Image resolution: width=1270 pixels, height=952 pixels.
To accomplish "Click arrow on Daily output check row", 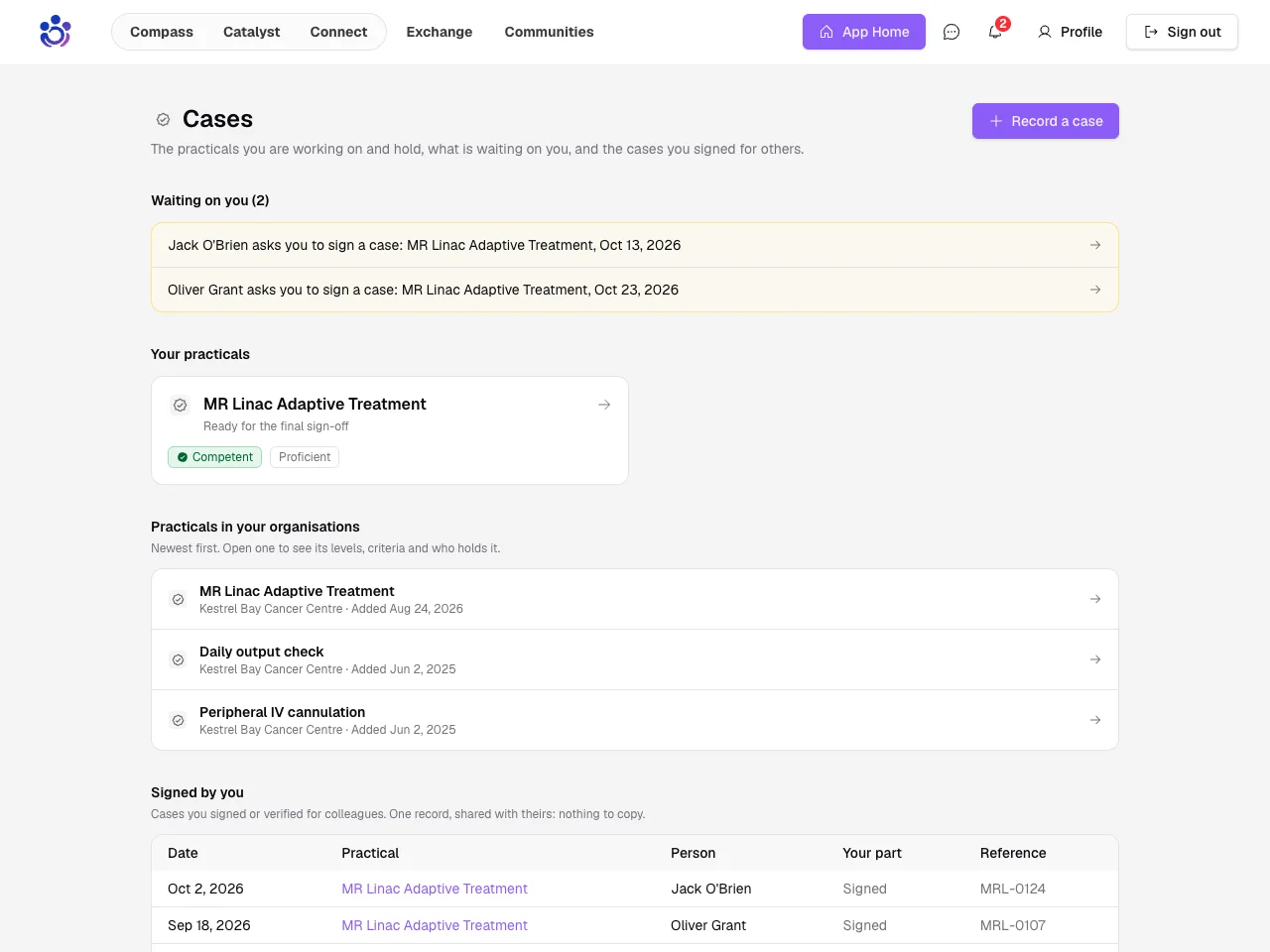I will (1095, 659).
